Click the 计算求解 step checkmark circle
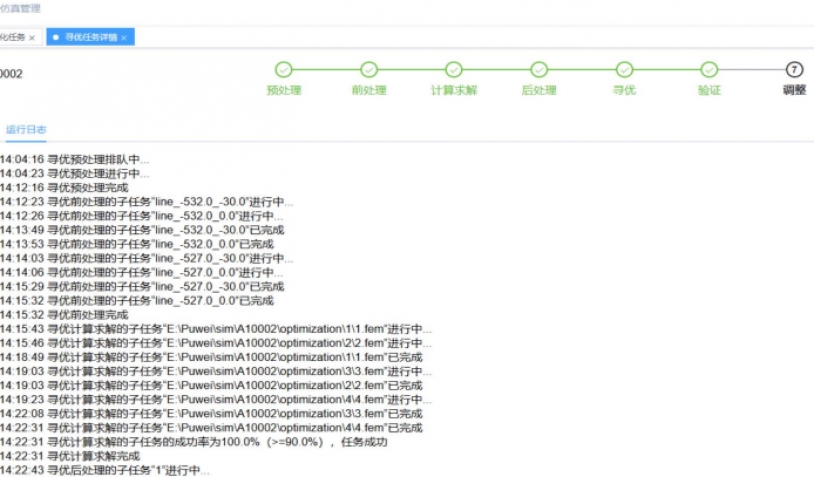Screen dimensions: 814x477 (454, 70)
